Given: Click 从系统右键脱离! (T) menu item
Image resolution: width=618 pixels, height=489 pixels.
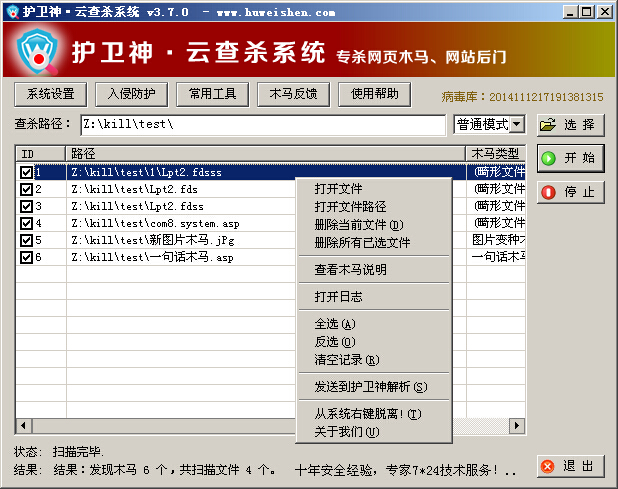Looking at the screenshot, I should 374,414.
